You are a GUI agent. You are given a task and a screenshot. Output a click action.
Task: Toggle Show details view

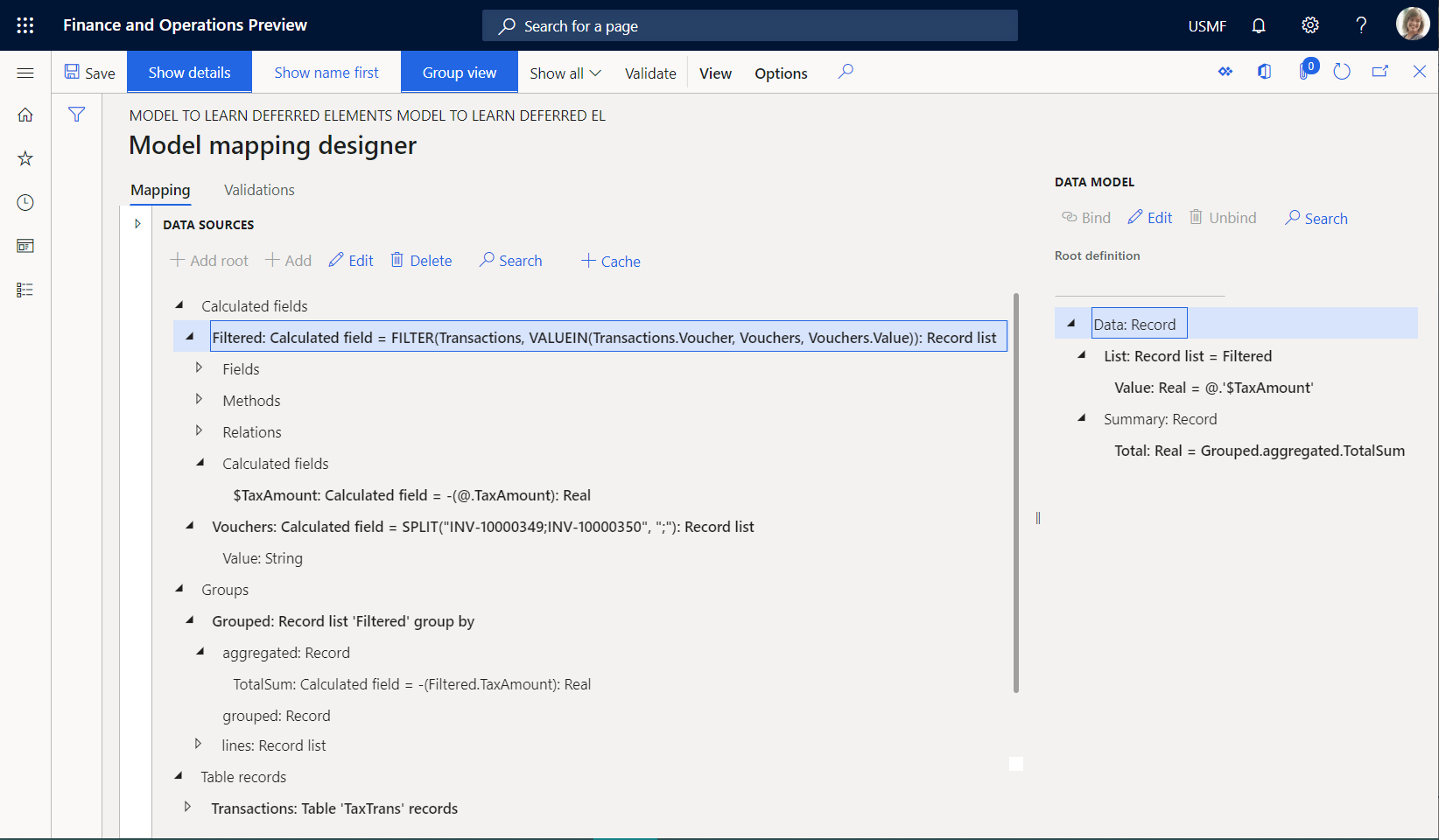[189, 72]
